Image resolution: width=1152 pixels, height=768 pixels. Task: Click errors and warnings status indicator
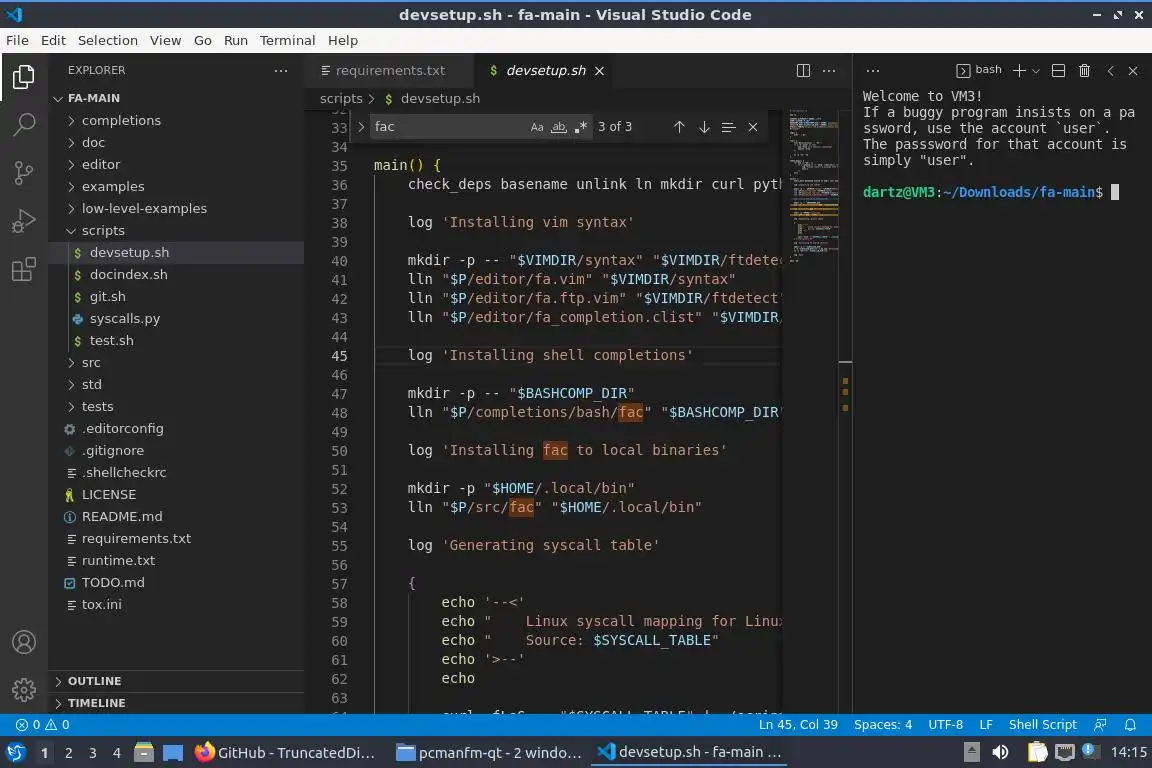[42, 725]
